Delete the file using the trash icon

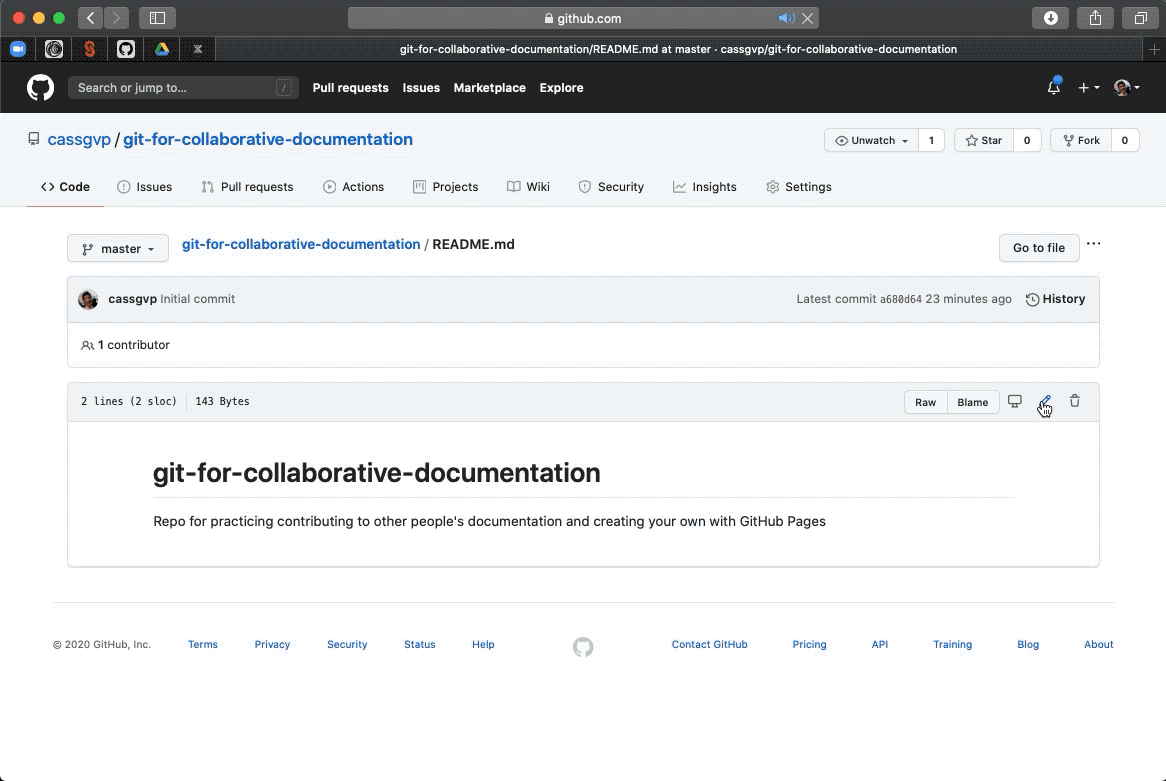click(x=1075, y=401)
